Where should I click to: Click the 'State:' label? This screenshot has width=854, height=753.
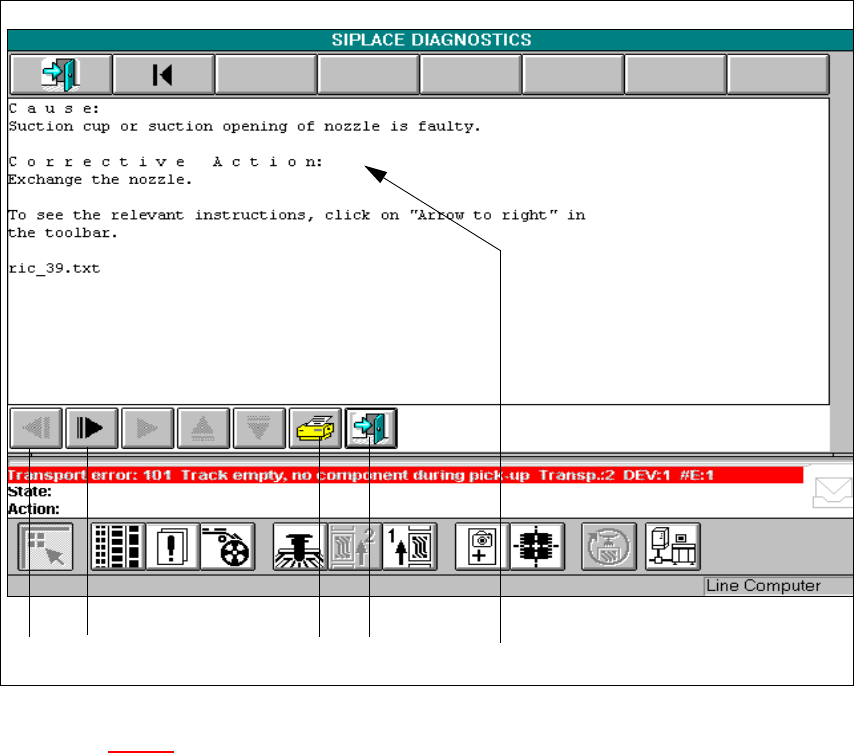pyautogui.click(x=29, y=492)
